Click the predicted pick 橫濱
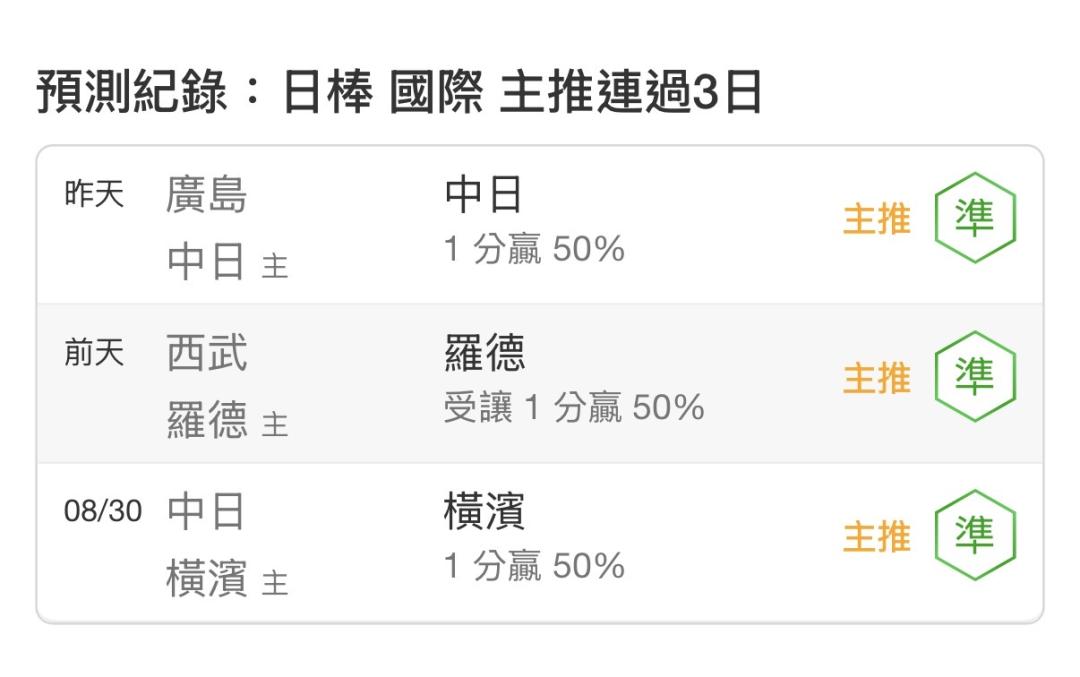The image size is (1080, 677). click(x=484, y=512)
